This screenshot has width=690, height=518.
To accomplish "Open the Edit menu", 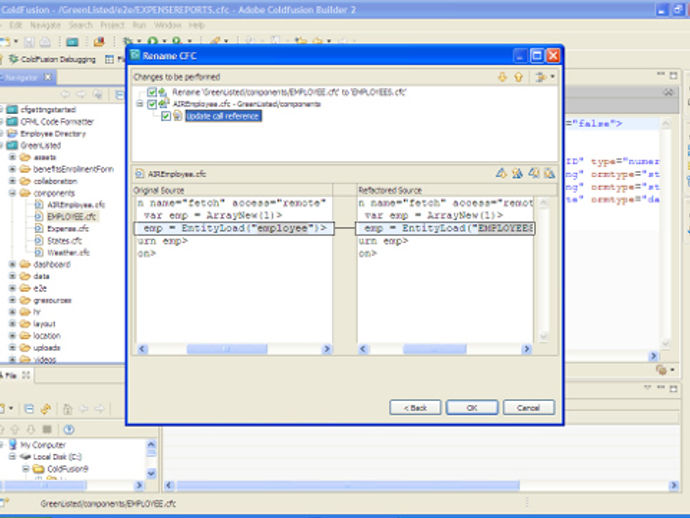I will click(16, 25).
